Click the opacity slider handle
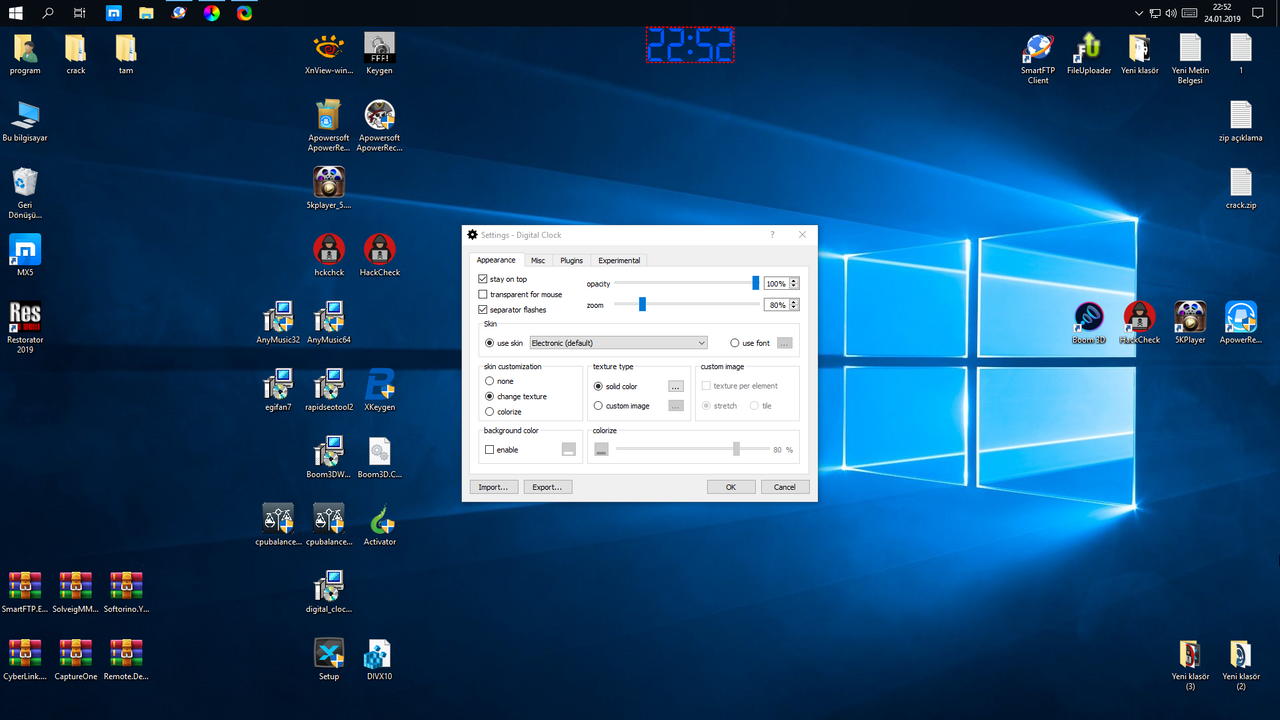 point(756,283)
